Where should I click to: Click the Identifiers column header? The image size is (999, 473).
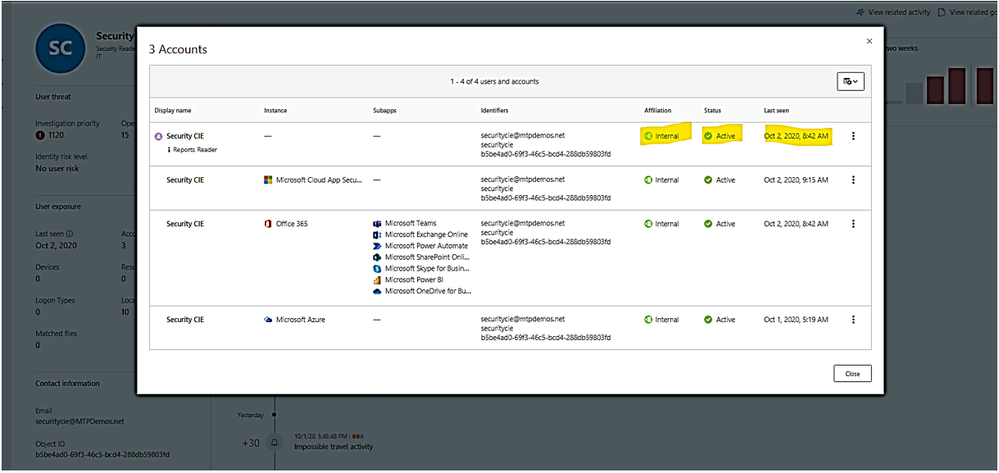coord(494,110)
